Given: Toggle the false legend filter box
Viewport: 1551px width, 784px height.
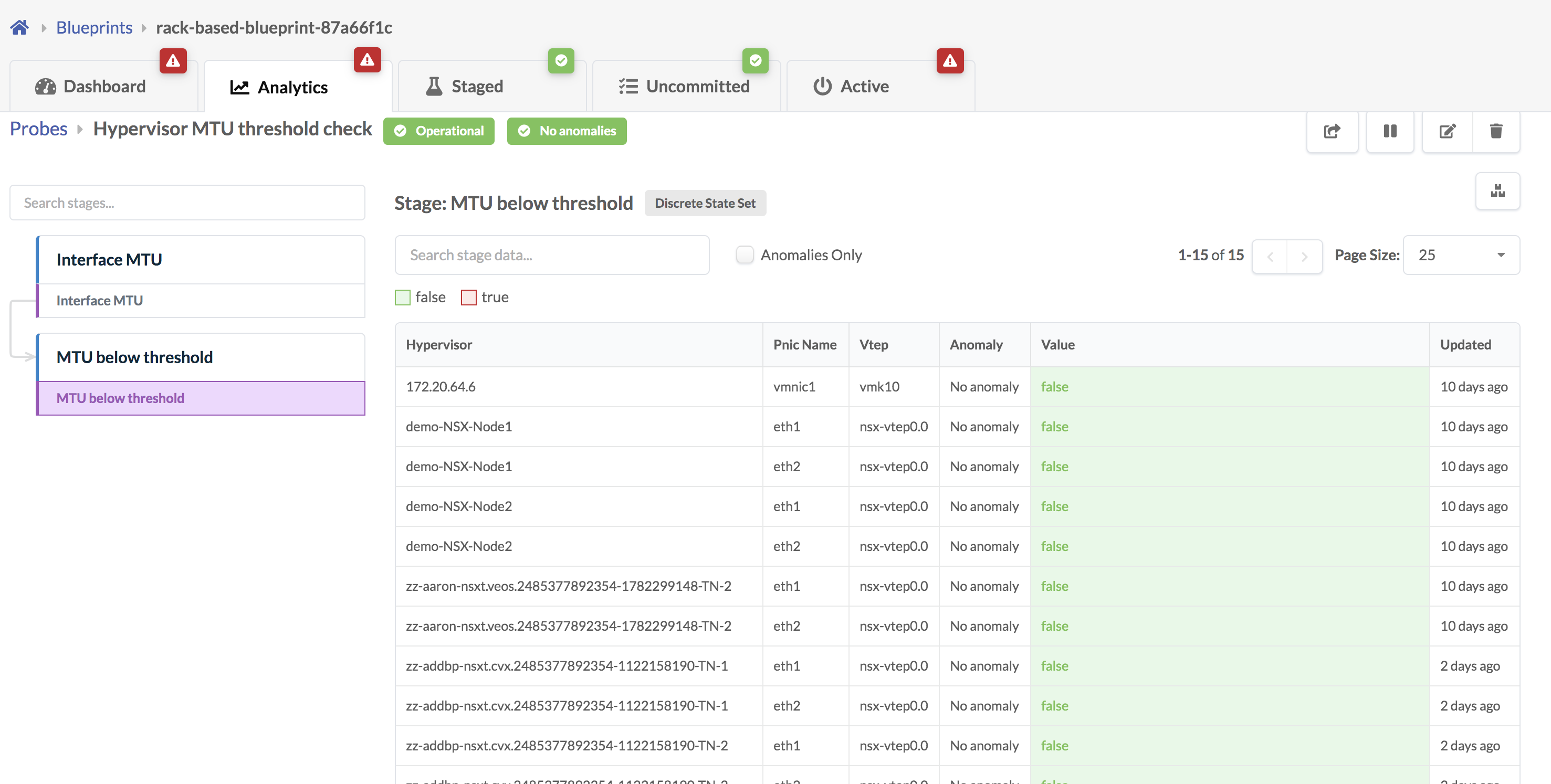Looking at the screenshot, I should point(402,297).
